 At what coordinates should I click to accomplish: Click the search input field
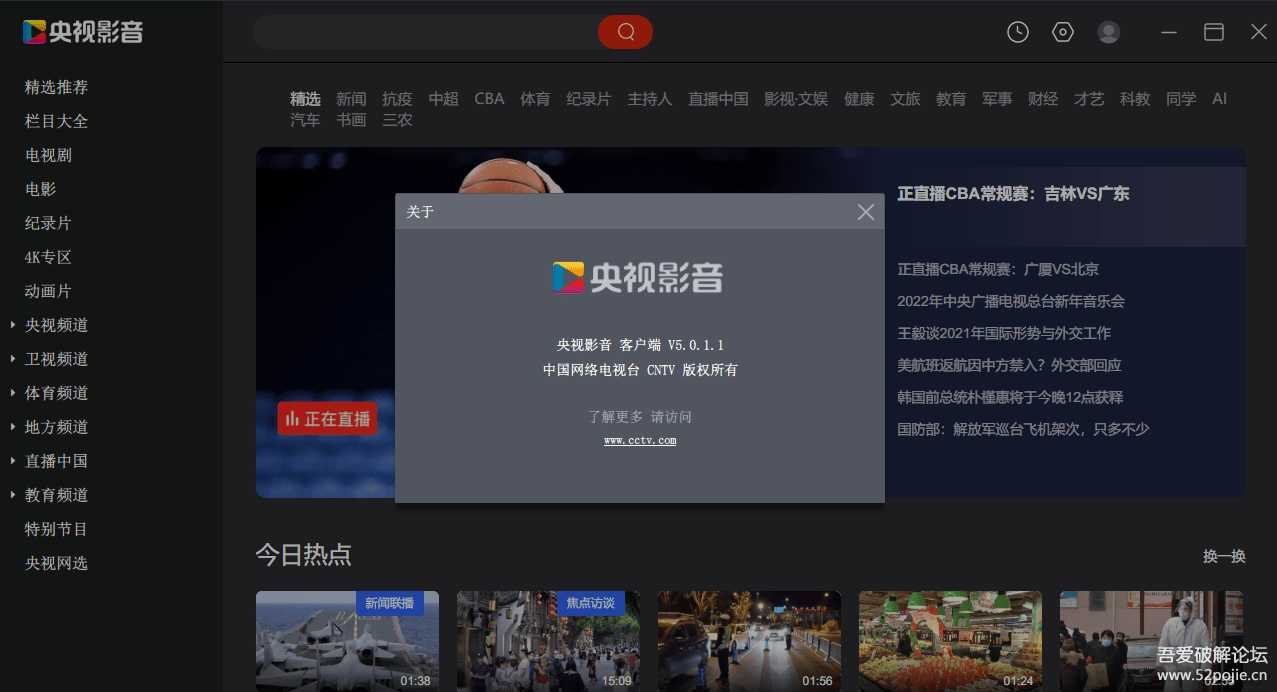[x=425, y=32]
